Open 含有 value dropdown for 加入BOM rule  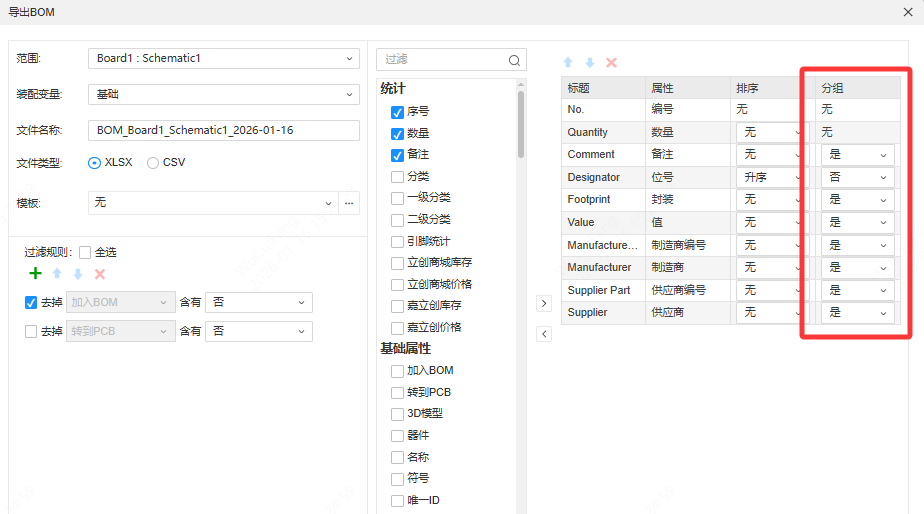(x=259, y=302)
